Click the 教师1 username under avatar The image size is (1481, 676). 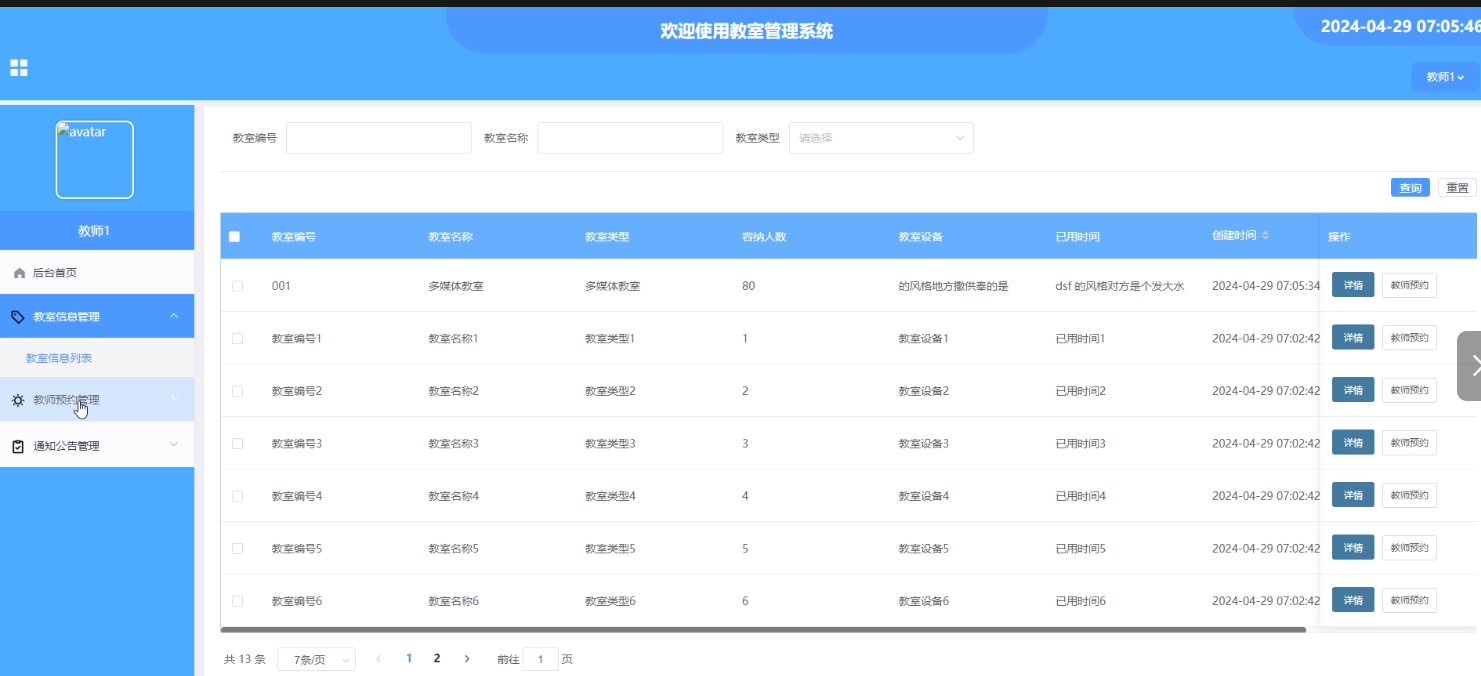point(93,231)
